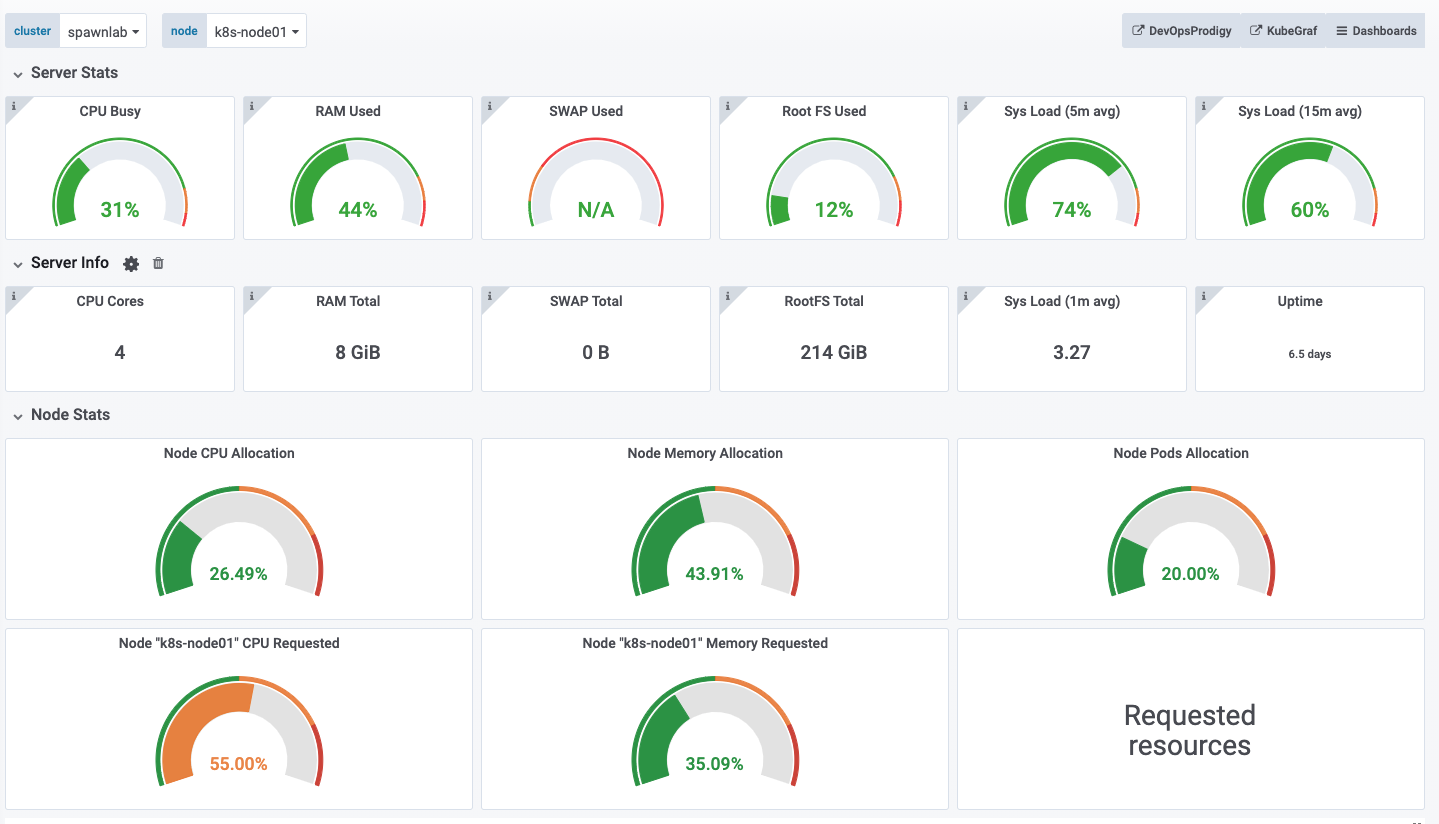The image size is (1439, 824).
Task: Click the Node Memory Allocation gauge
Action: [x=715, y=541]
